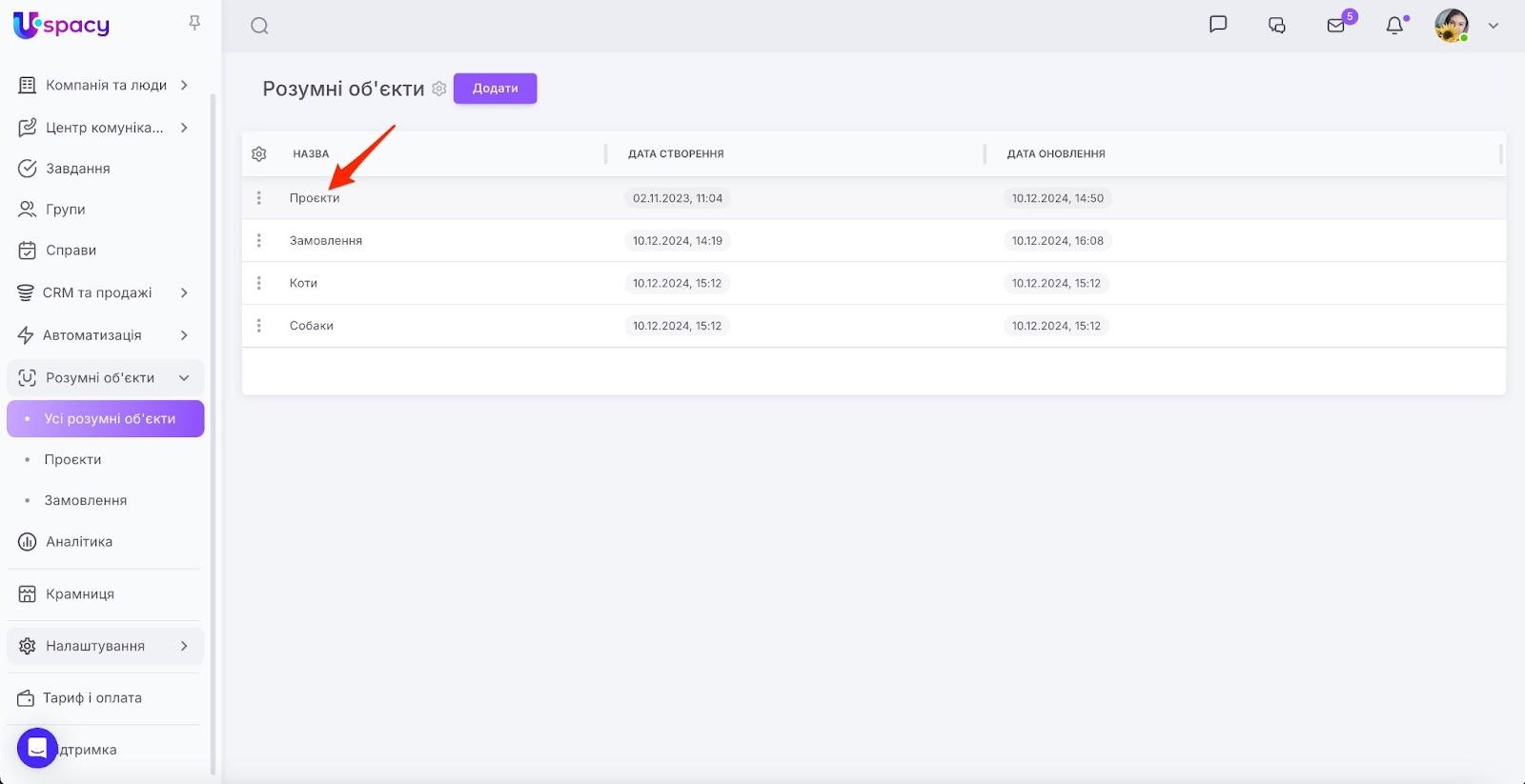The height and width of the screenshot is (784, 1525).
Task: Click the search magnifier icon
Action: click(259, 26)
